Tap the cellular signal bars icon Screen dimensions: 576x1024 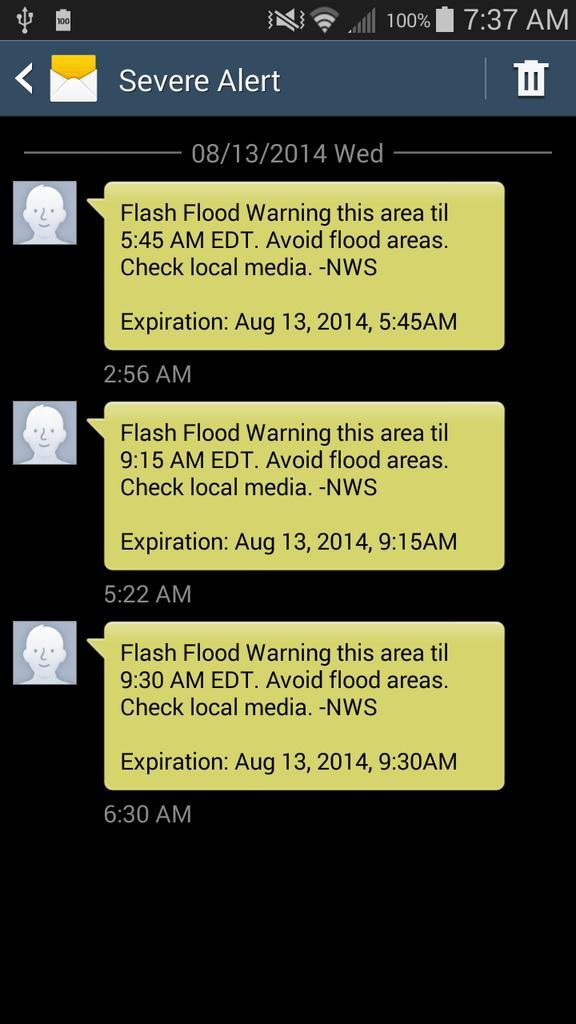pyautogui.click(x=362, y=20)
